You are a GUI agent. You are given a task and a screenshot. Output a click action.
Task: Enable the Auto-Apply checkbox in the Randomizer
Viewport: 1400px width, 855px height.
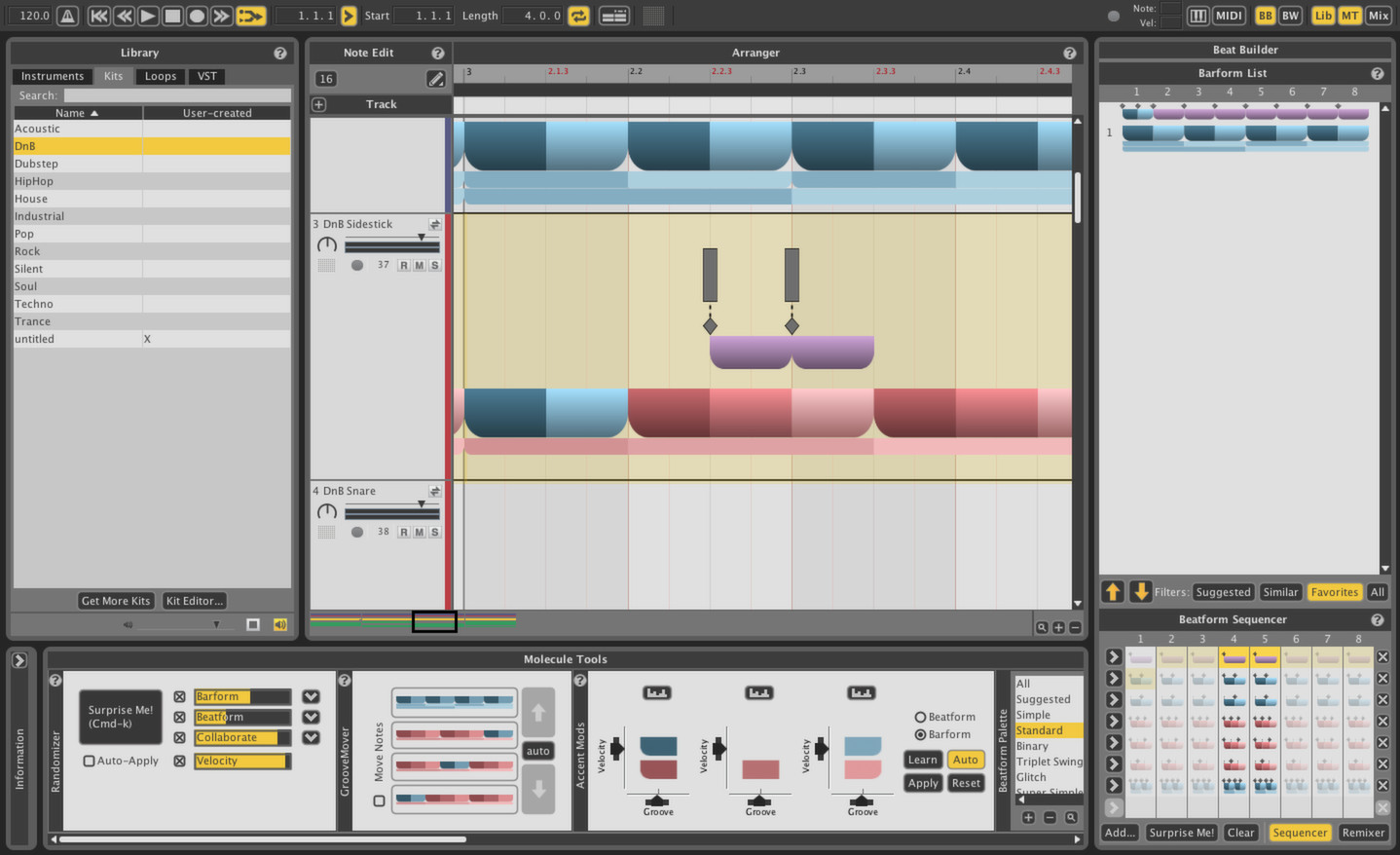click(x=89, y=761)
